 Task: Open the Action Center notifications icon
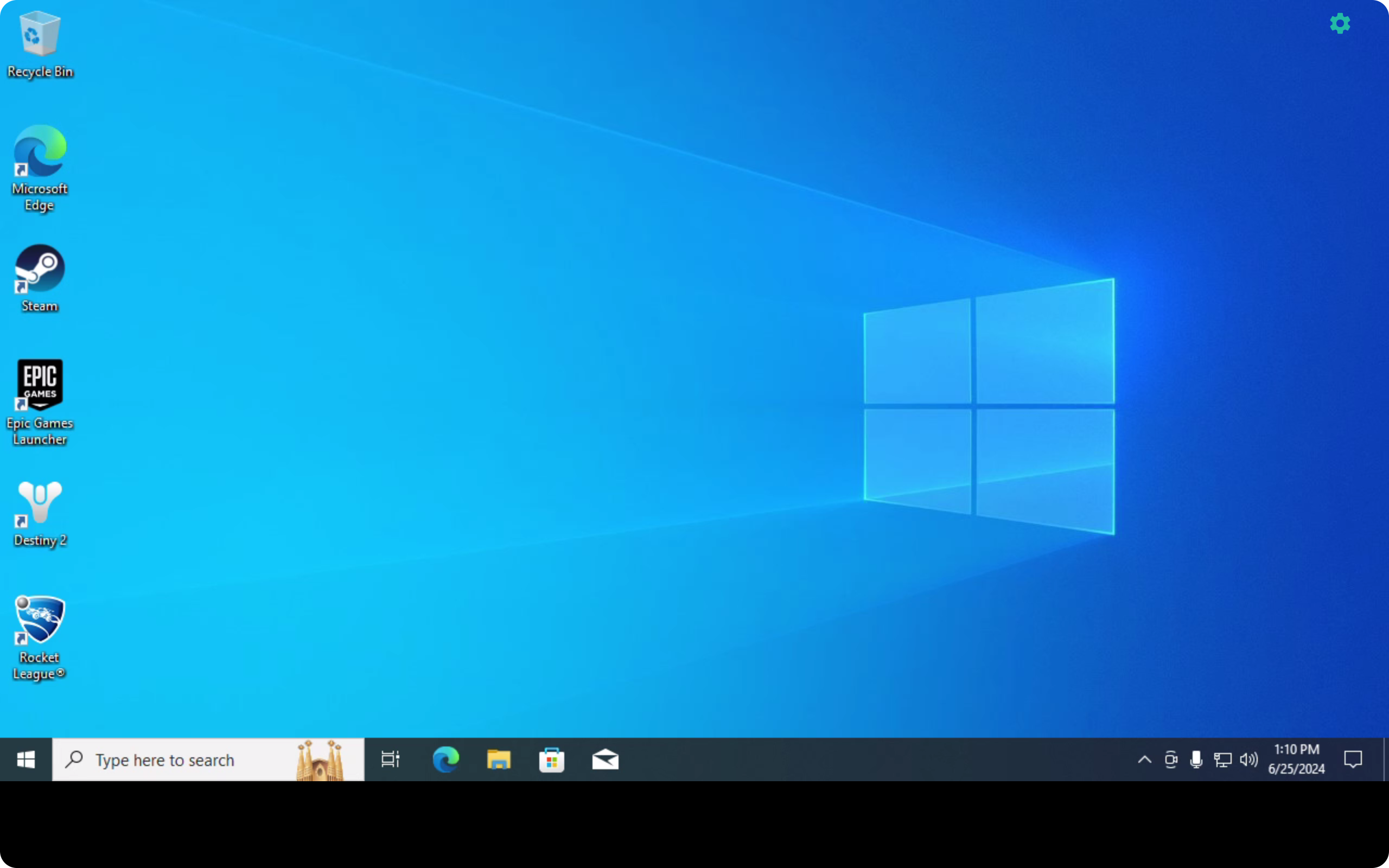click(1353, 759)
